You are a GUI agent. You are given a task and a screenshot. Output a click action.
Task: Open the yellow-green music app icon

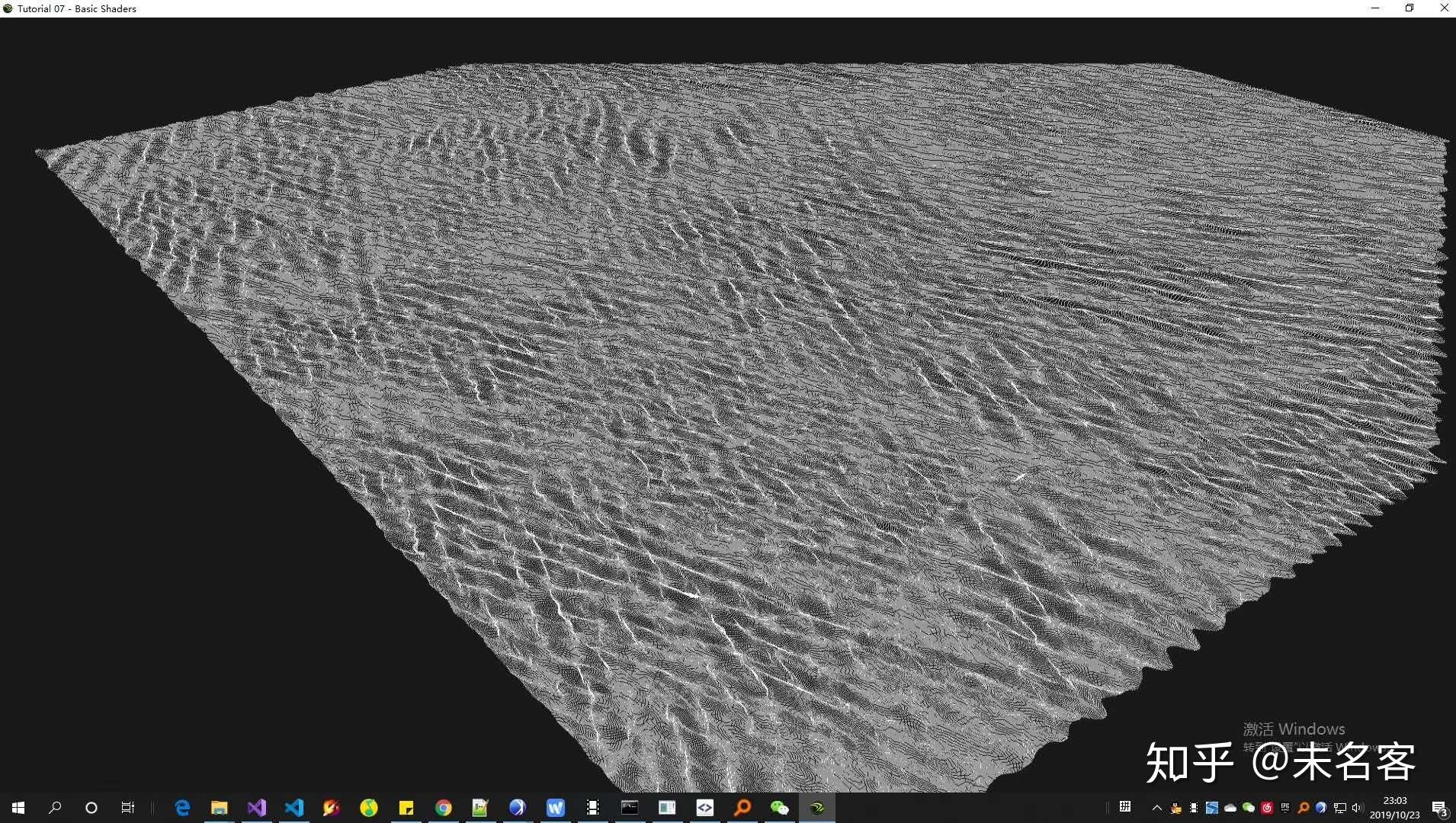point(369,808)
